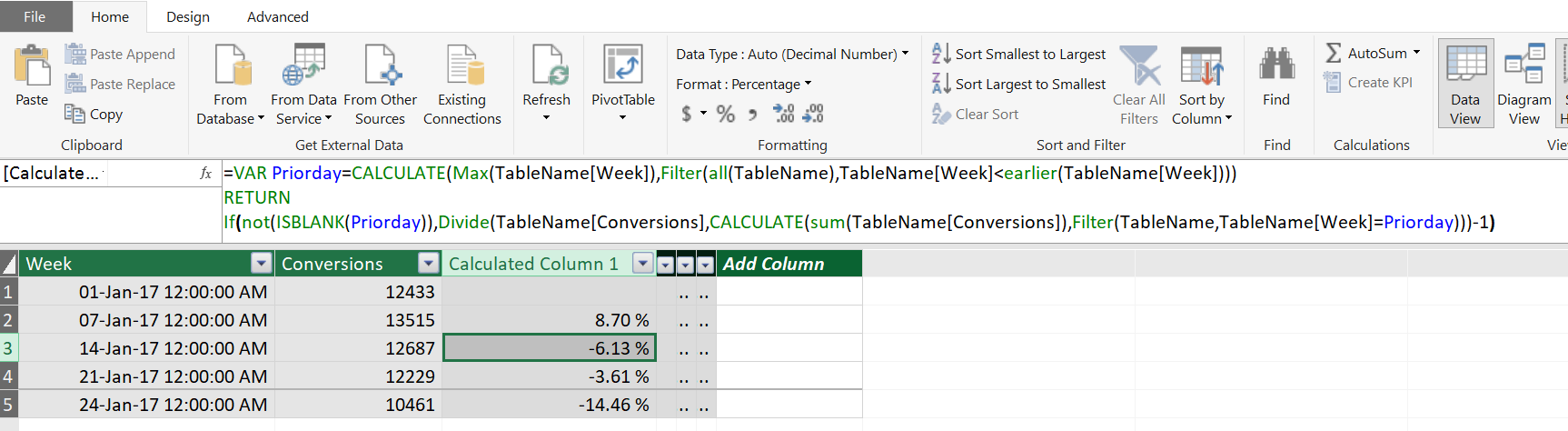Click Conversions value 10461
This screenshot has height=431, width=1568.
click(358, 405)
